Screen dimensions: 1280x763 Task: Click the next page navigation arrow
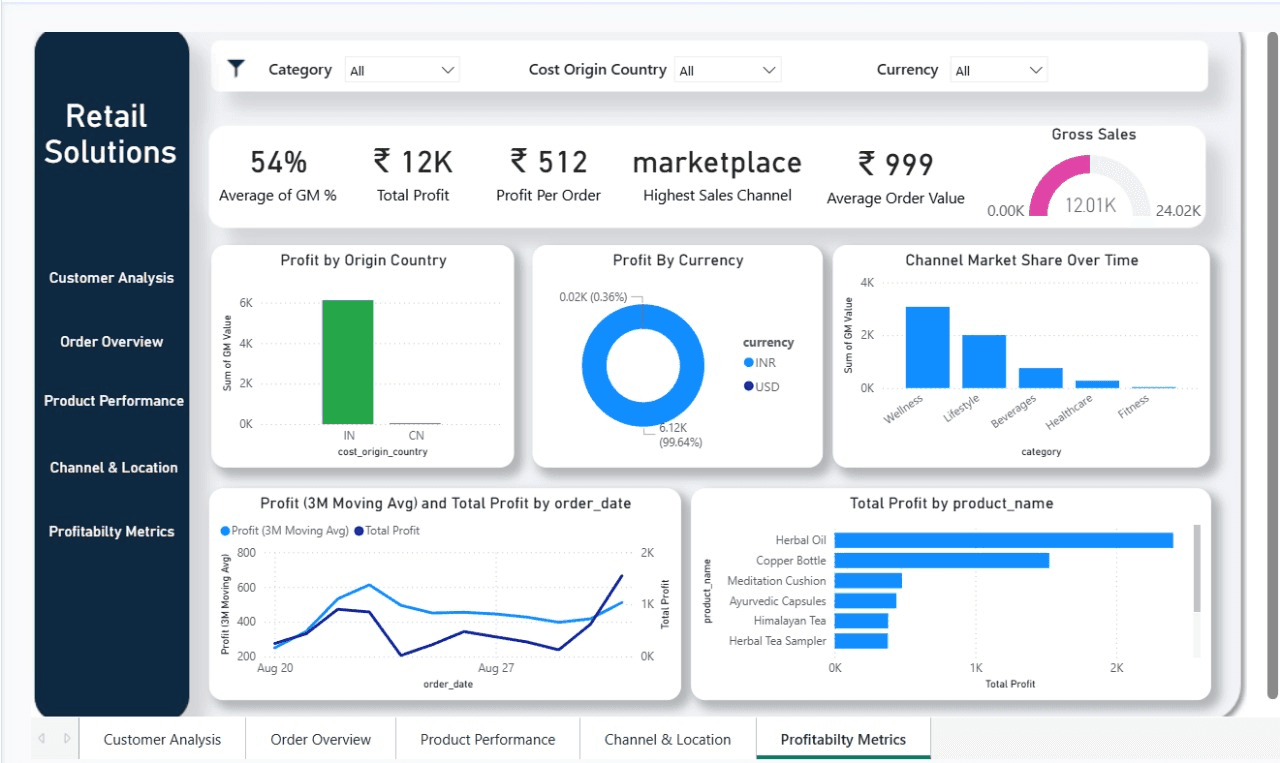[x=66, y=738]
